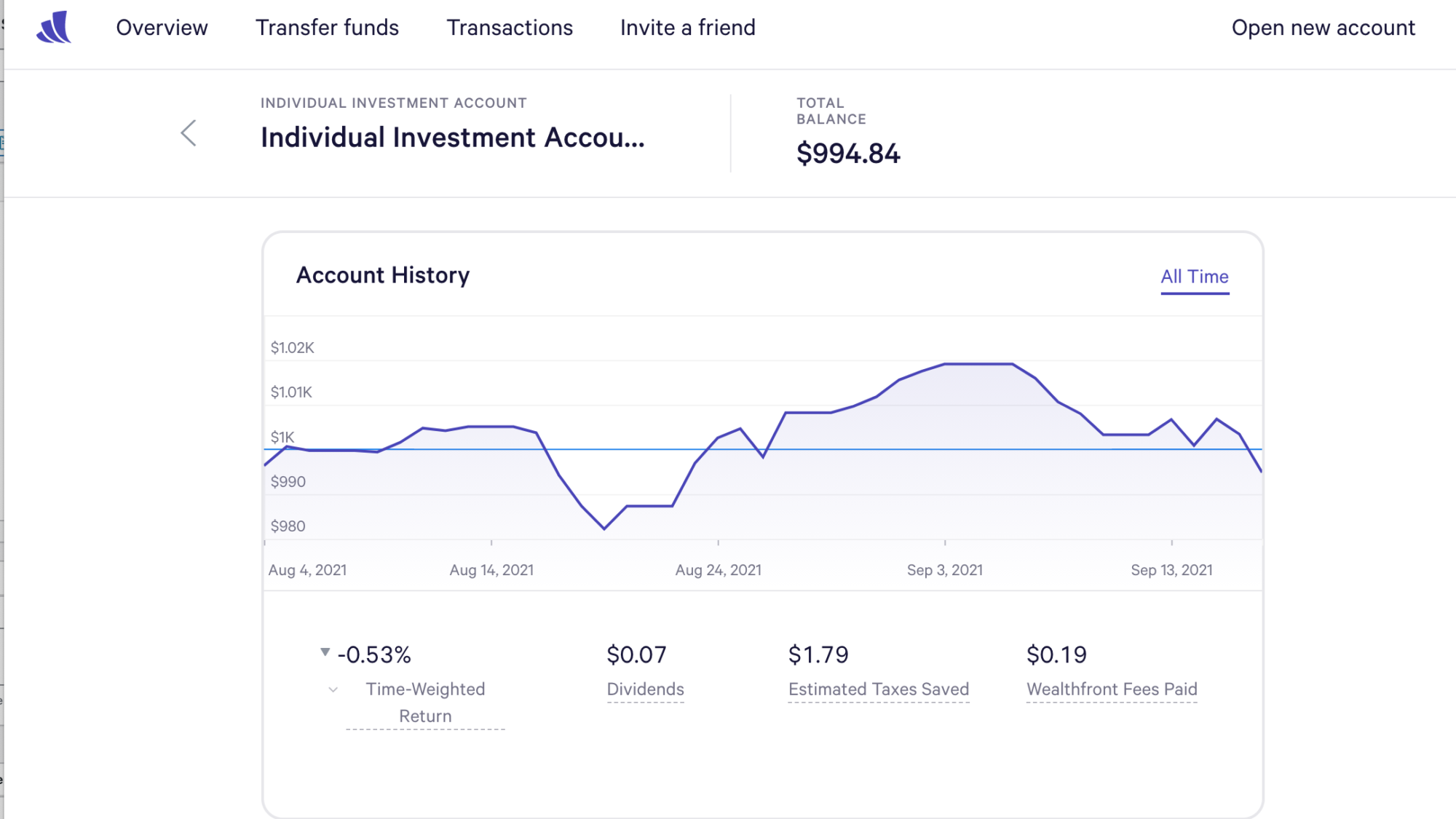Expand the Time-Weighted Return chevron

point(333,689)
